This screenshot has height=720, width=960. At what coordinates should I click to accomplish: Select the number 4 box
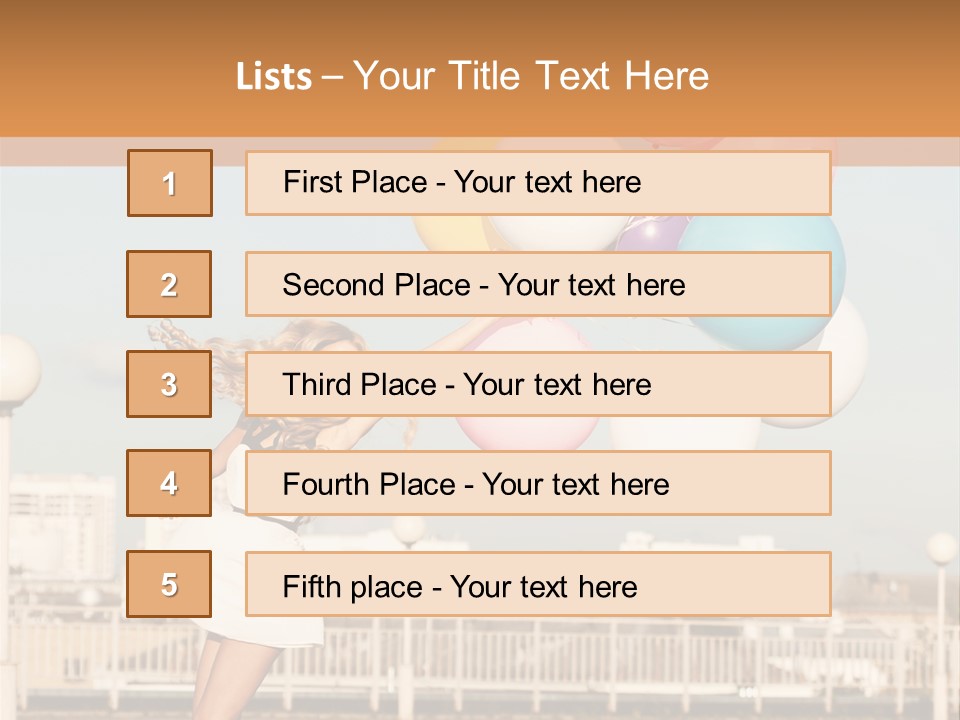coord(169,484)
